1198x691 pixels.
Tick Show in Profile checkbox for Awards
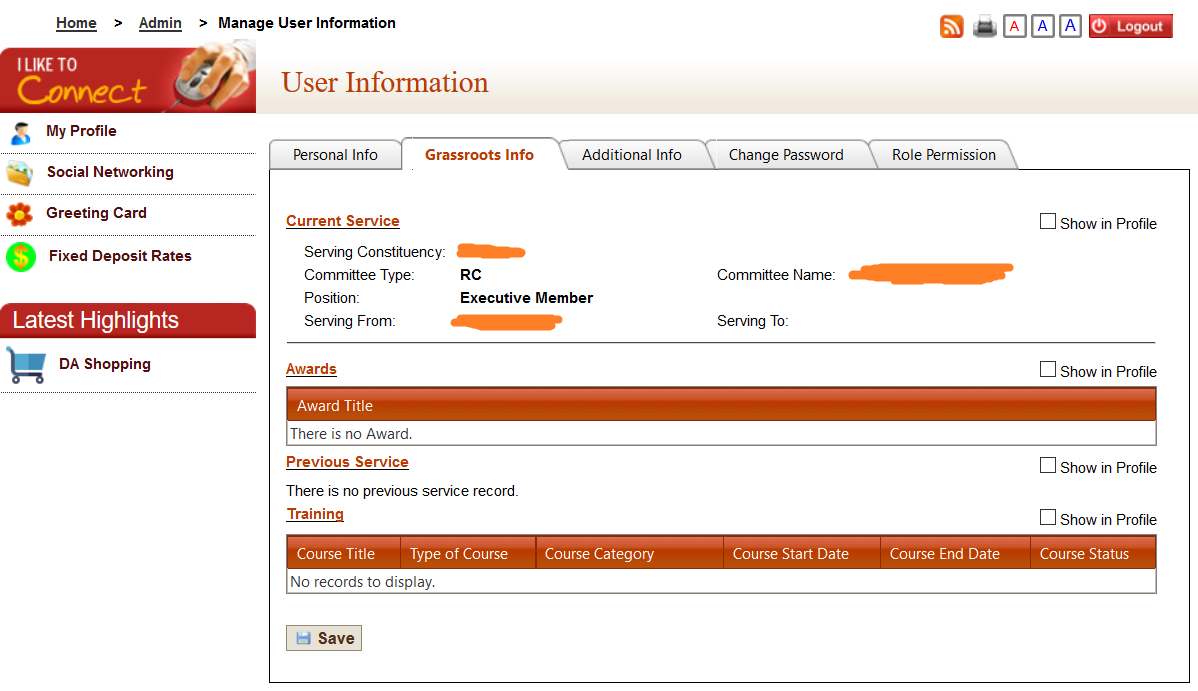1048,370
